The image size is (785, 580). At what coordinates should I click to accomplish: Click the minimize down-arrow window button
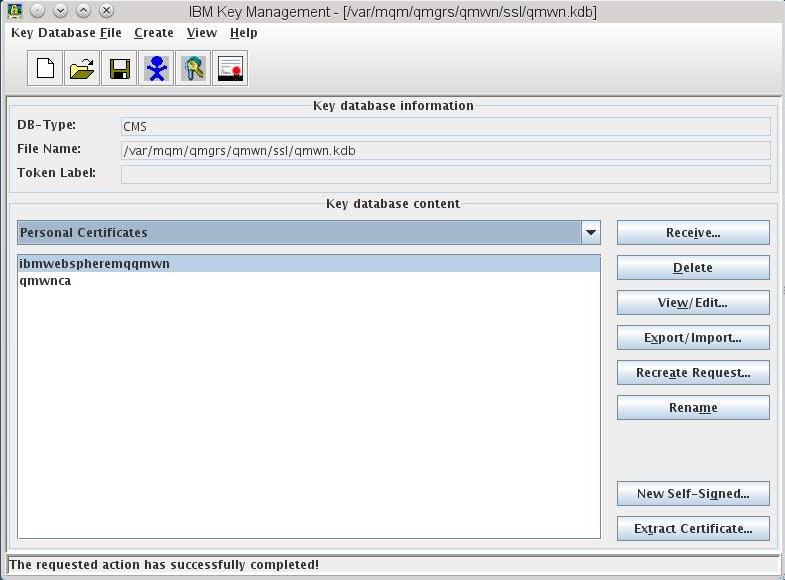click(61, 11)
